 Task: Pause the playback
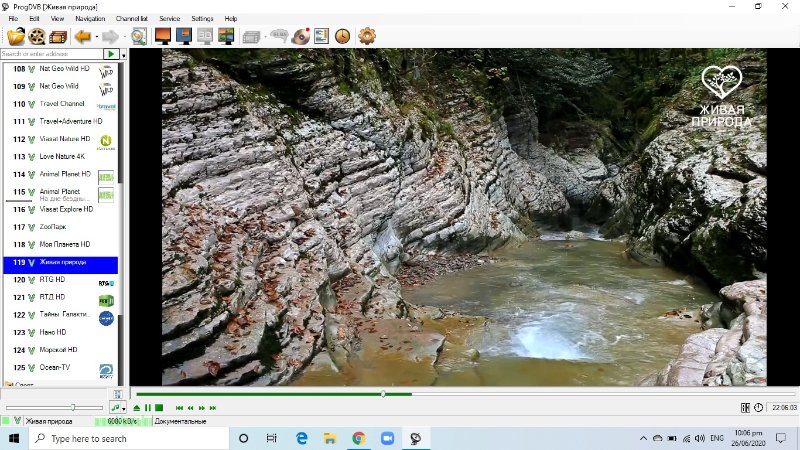coord(148,408)
